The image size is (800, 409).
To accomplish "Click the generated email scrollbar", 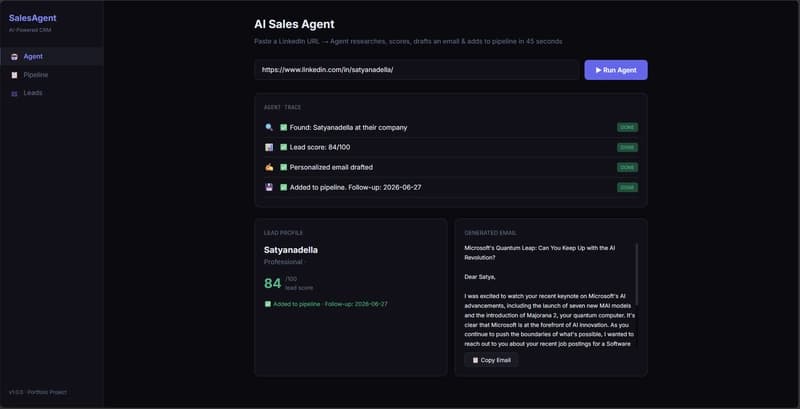I will coord(637,274).
